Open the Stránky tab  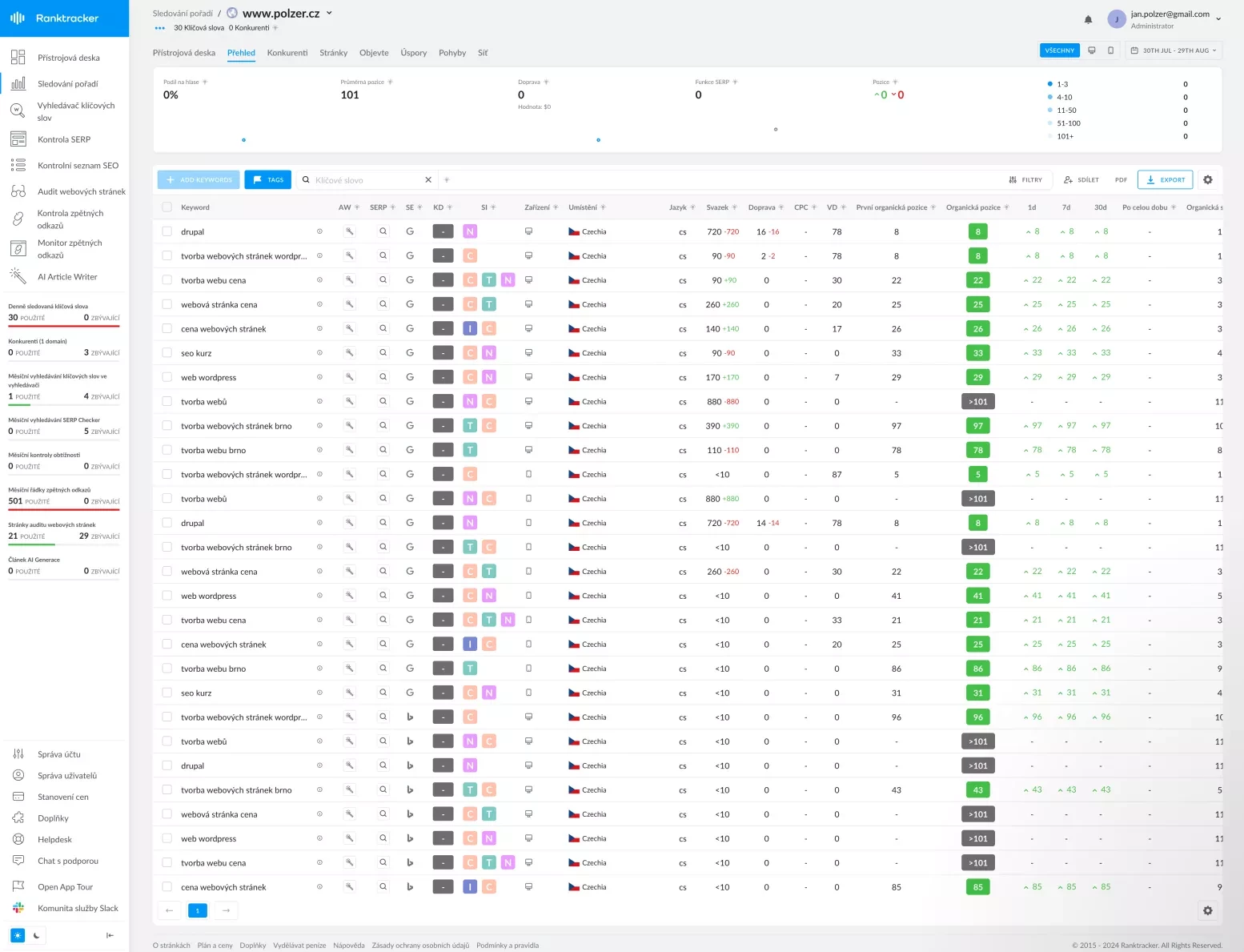point(334,53)
